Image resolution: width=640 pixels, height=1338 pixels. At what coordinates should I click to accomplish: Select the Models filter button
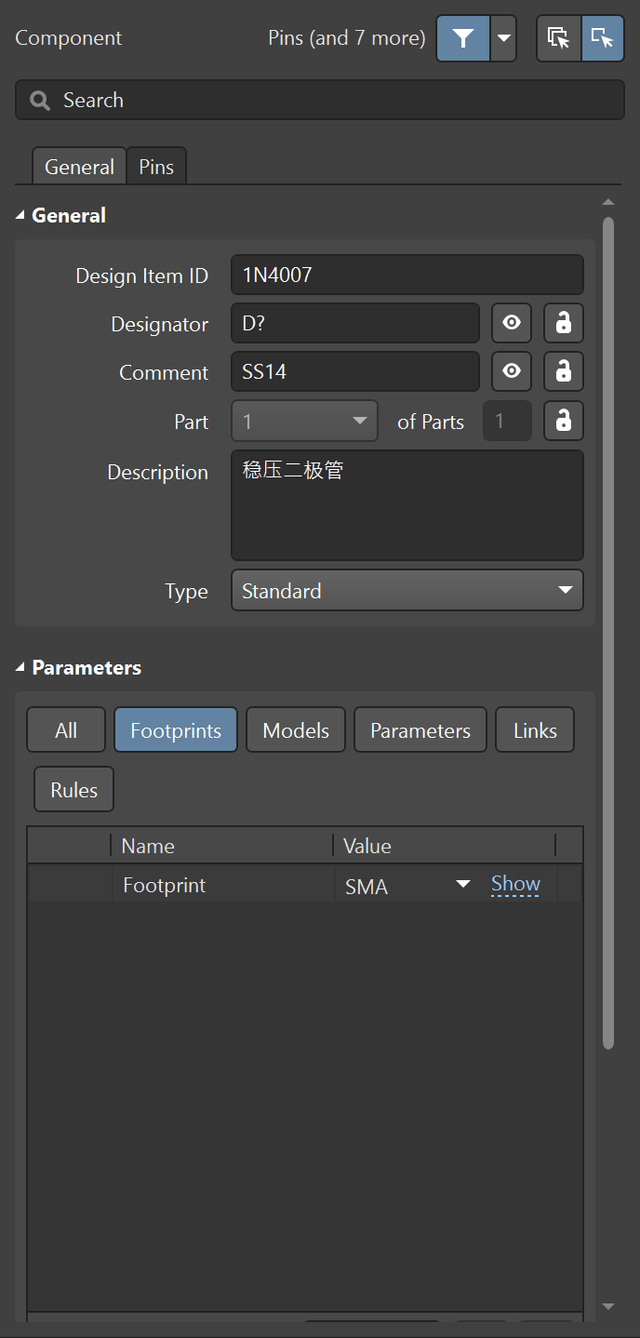[296, 730]
